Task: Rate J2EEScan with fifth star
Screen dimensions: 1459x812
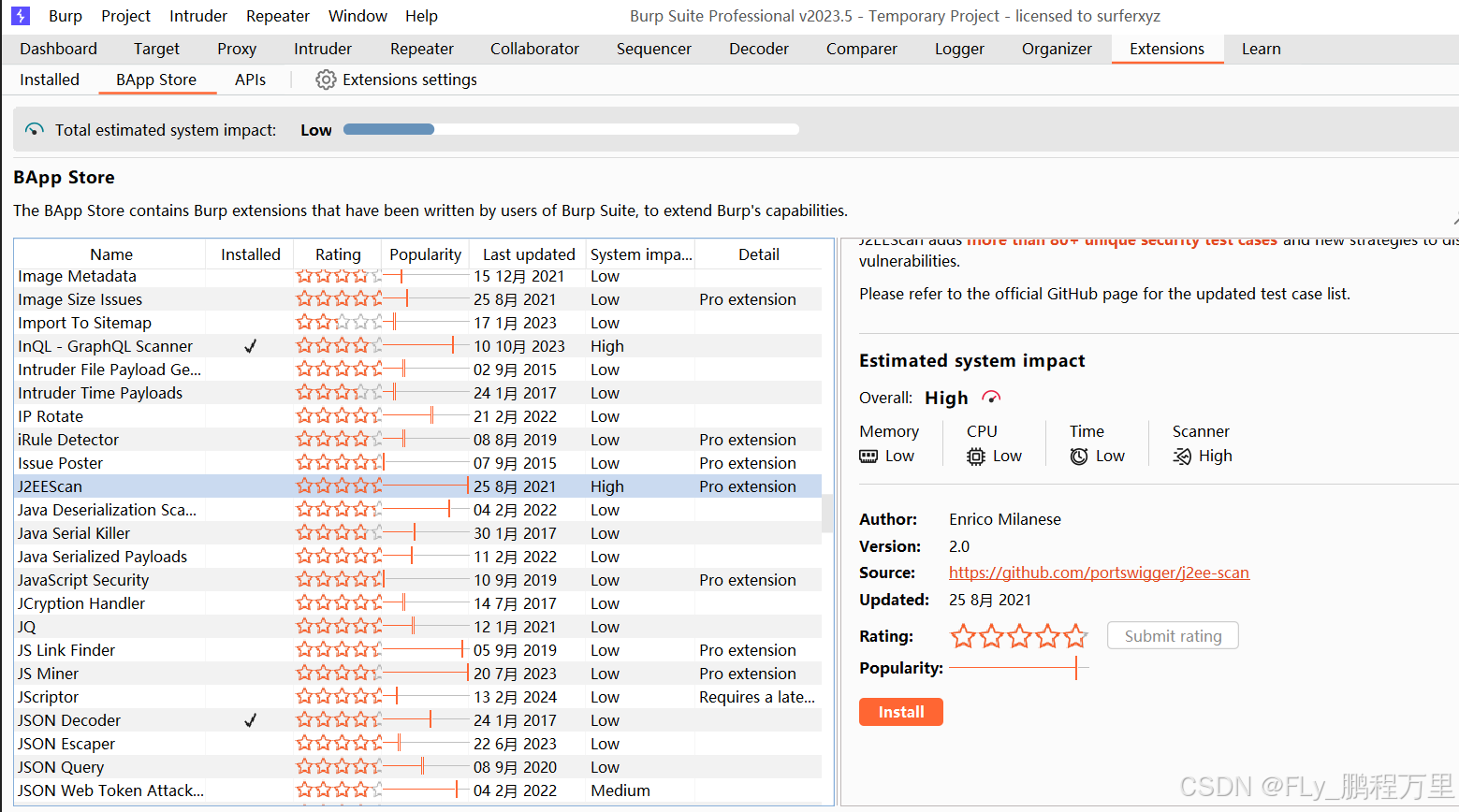Action: point(1075,637)
